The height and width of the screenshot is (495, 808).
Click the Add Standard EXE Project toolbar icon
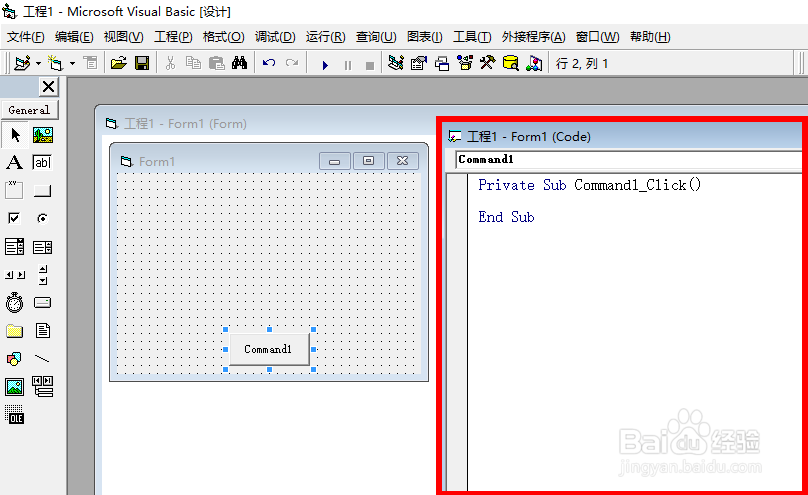pos(22,63)
